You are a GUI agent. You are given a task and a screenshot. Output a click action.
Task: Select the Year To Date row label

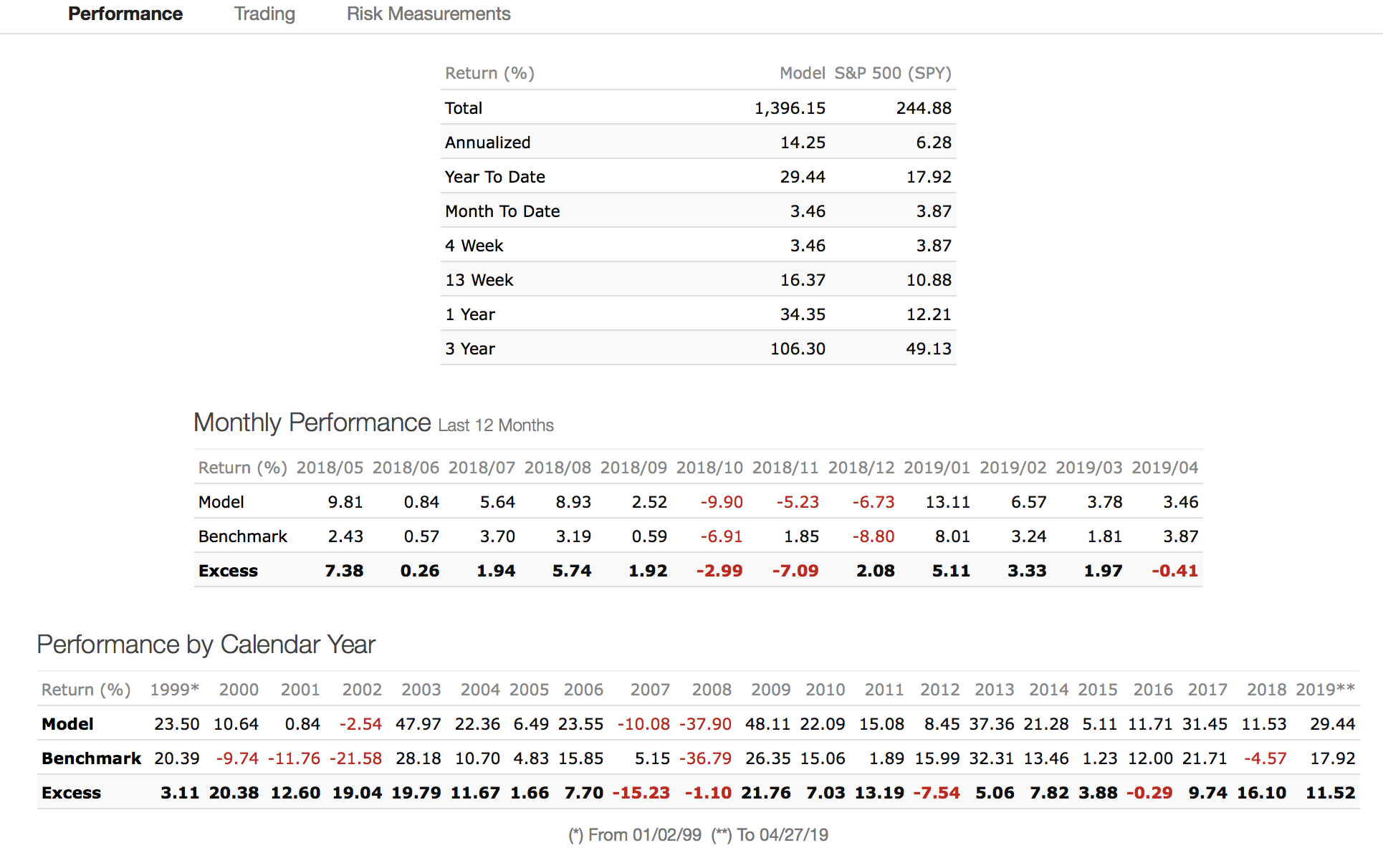point(494,177)
